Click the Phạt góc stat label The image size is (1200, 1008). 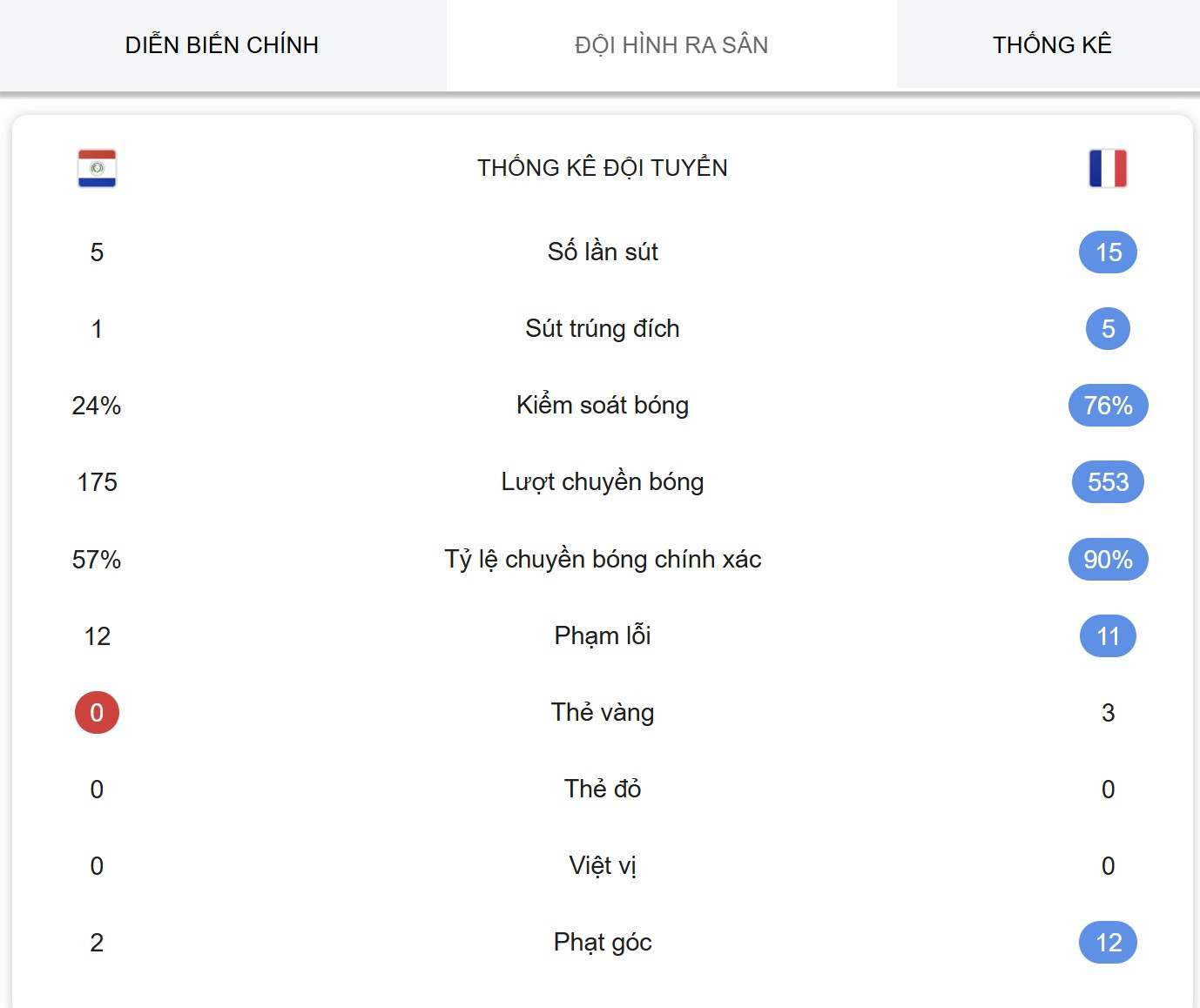603,943
